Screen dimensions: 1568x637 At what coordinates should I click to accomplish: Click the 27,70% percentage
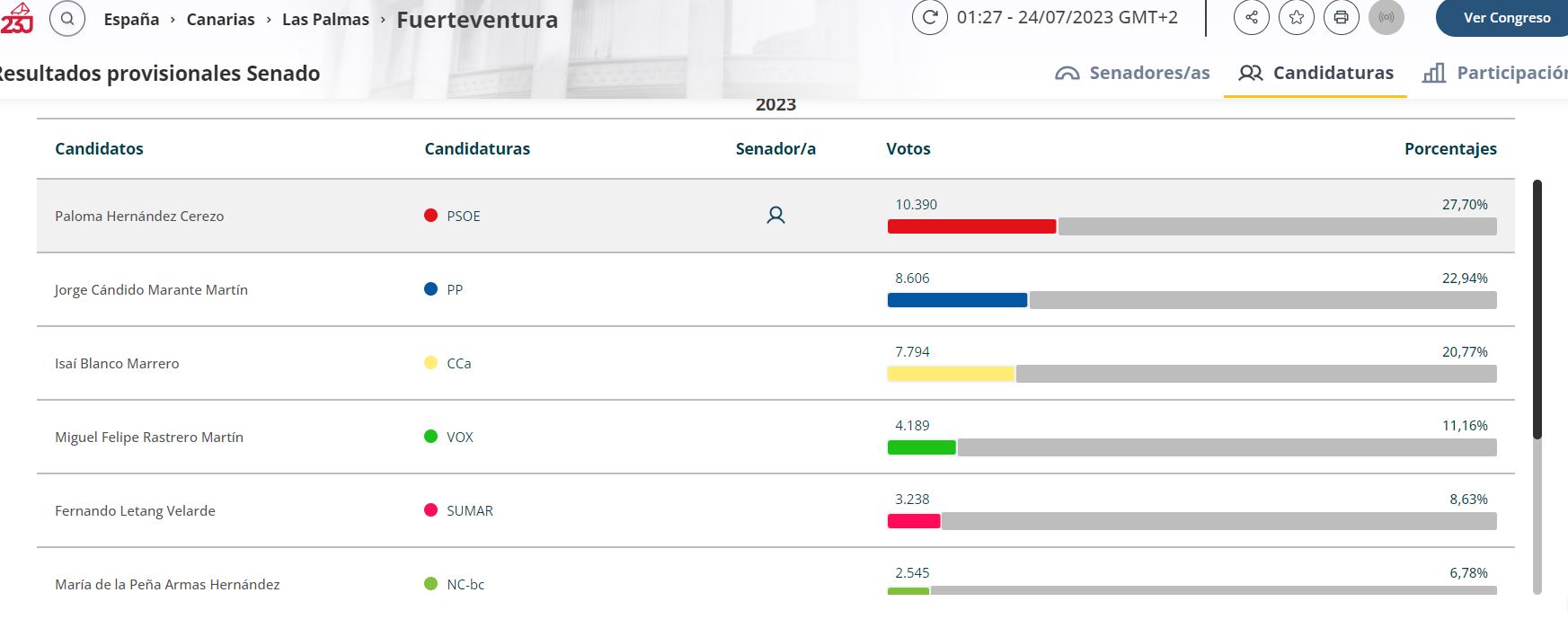point(1465,205)
